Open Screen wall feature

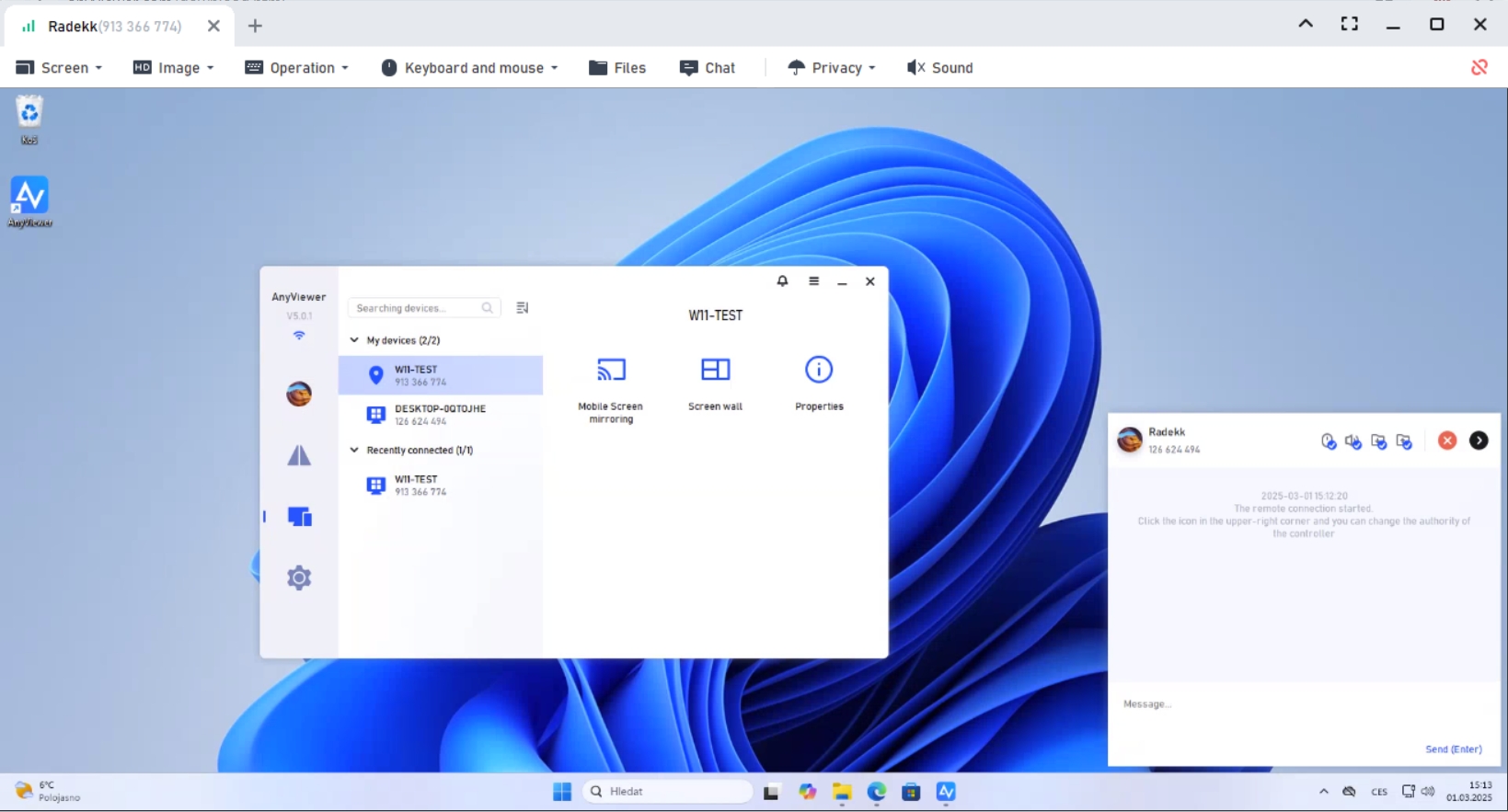point(715,383)
